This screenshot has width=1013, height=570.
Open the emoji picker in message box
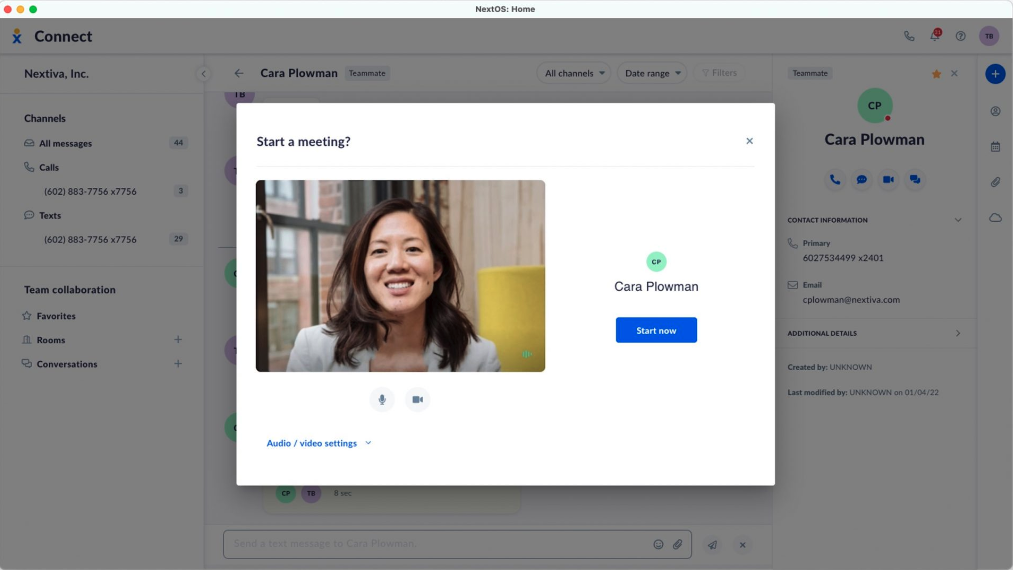coord(658,545)
